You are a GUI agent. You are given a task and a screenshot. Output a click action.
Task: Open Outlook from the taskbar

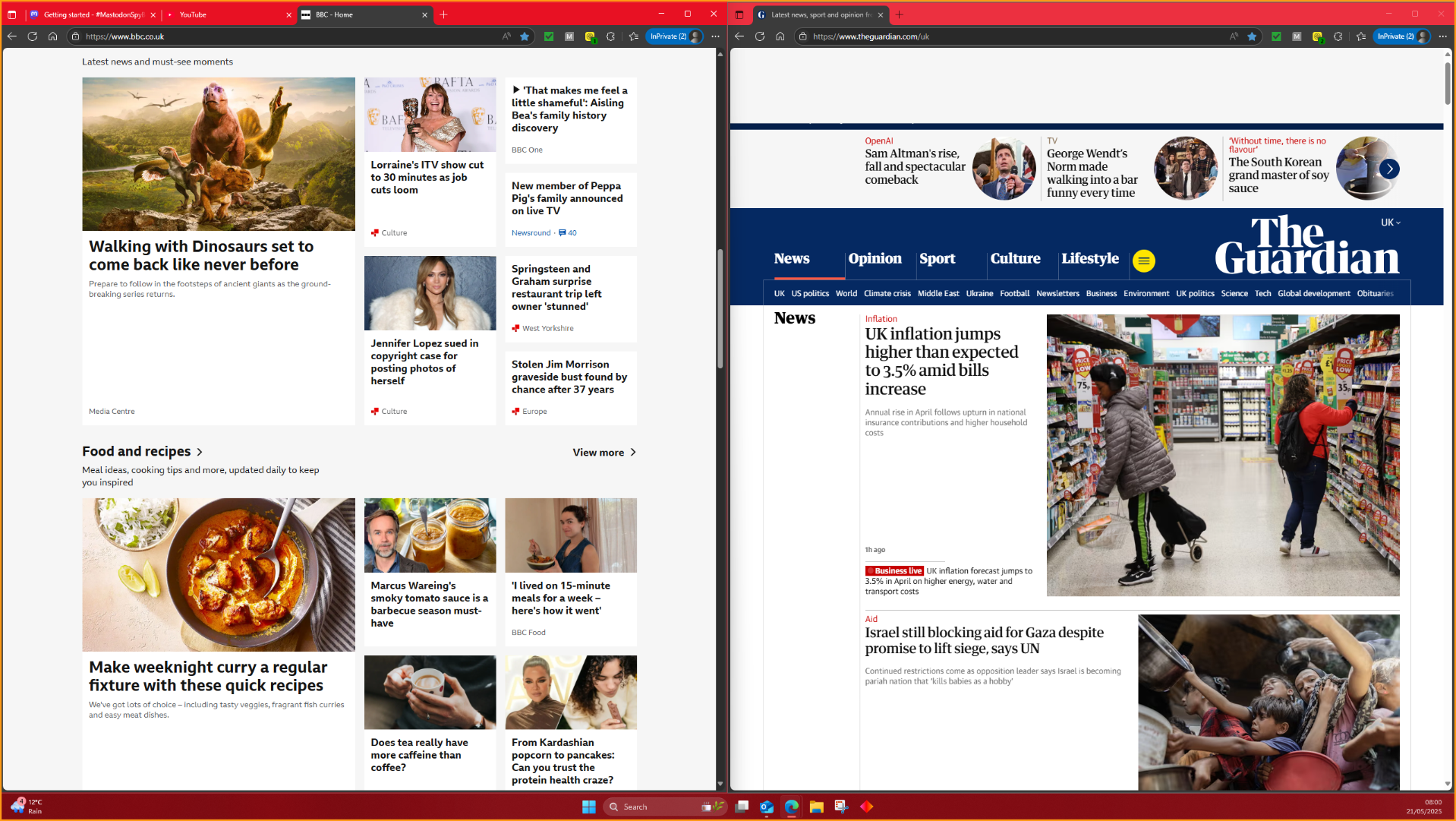(x=767, y=807)
